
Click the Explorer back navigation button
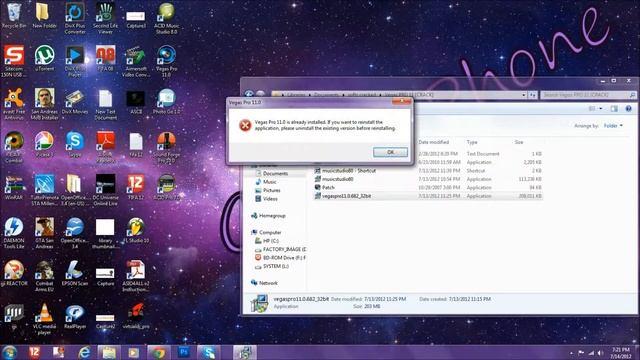pyautogui.click(x=249, y=94)
